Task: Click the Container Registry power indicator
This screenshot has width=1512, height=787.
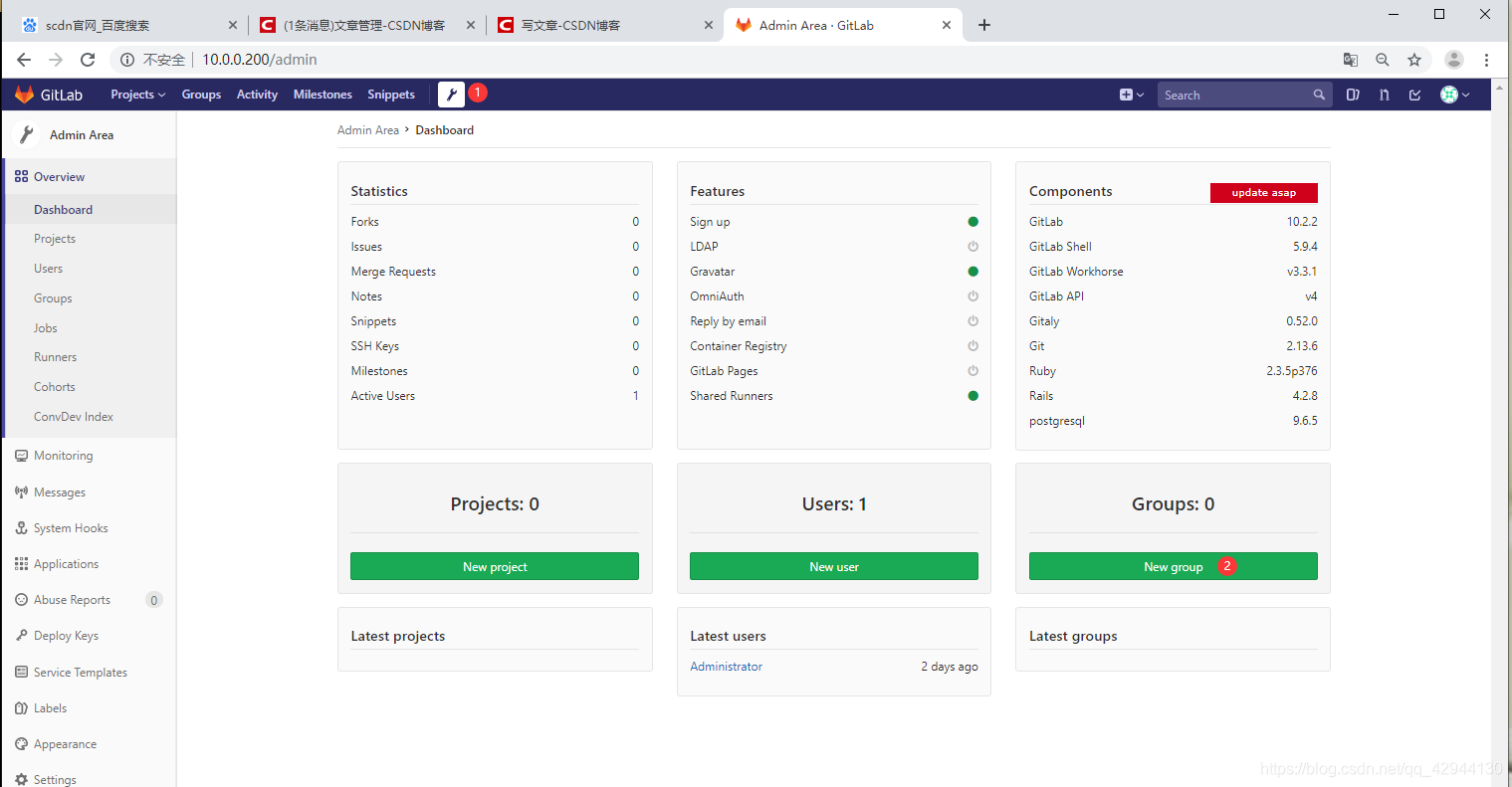Action: (972, 346)
